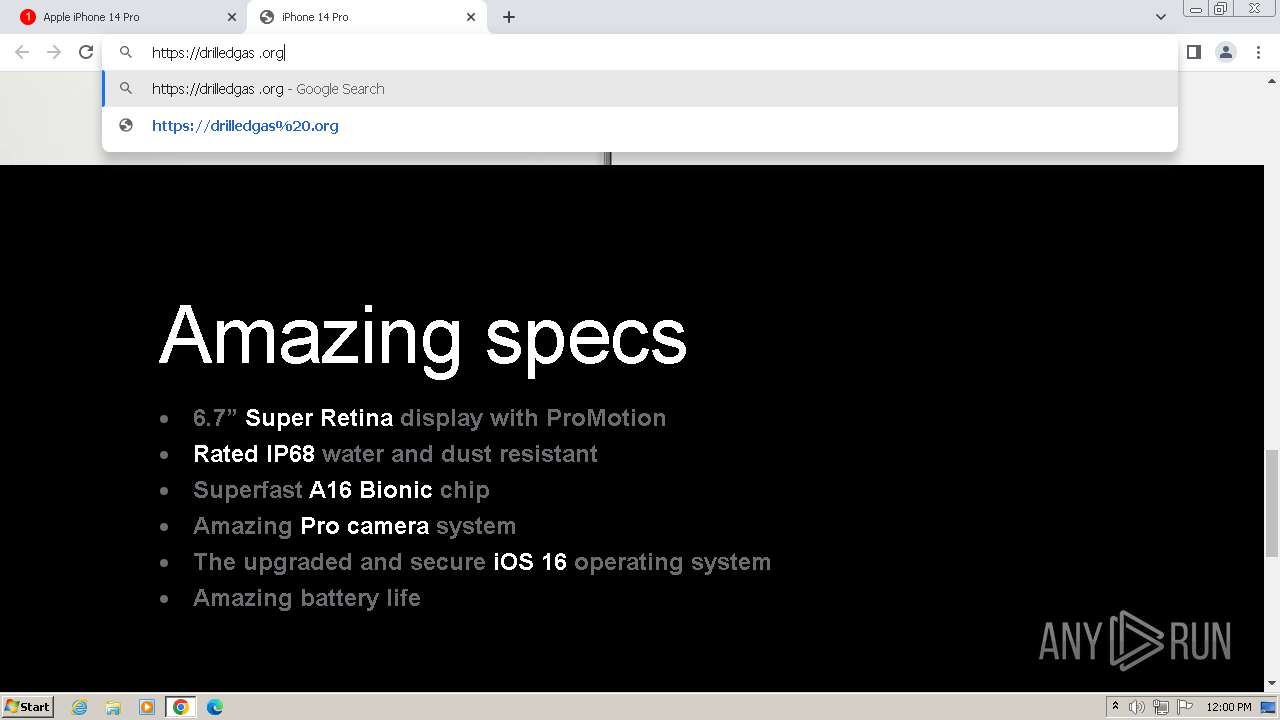Click the iOS 16 operating system bullet
Viewport: 1280px width, 720px height.
(x=482, y=562)
